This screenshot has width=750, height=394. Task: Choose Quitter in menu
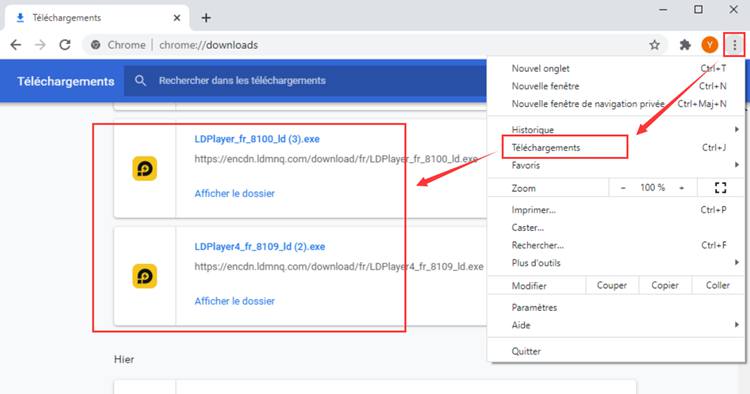coord(616,351)
